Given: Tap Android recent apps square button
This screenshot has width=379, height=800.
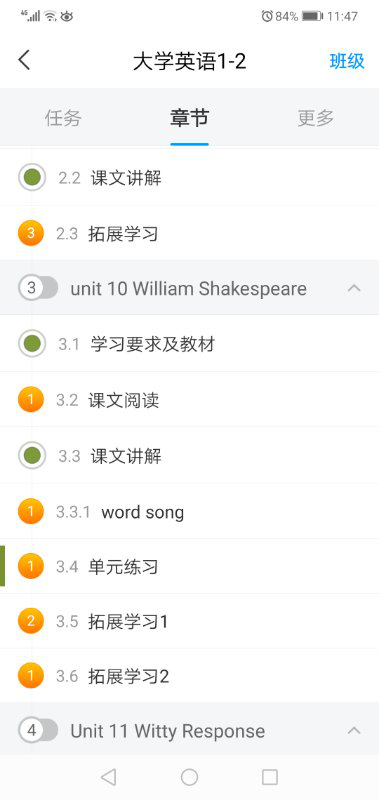Looking at the screenshot, I should click(270, 777).
